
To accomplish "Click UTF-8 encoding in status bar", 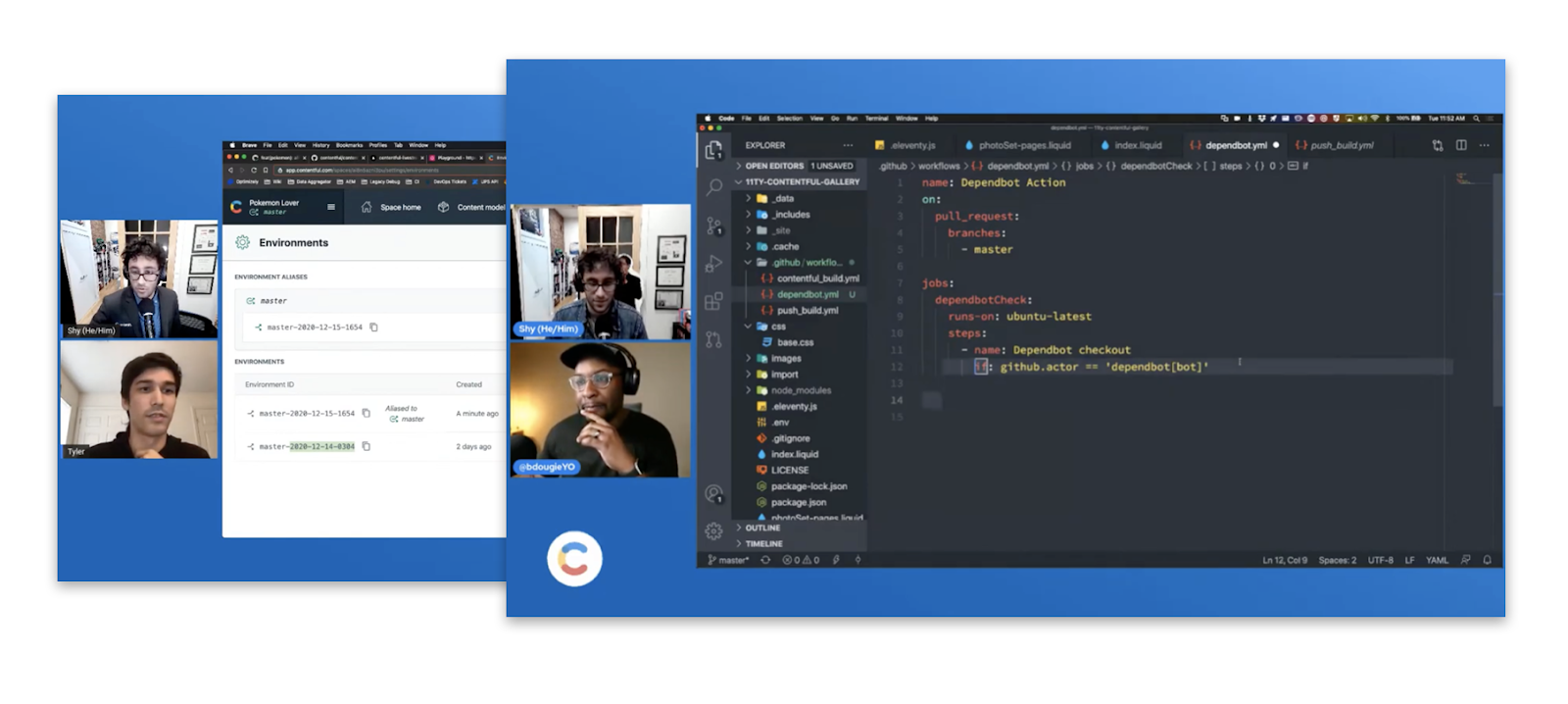I will click(1381, 560).
